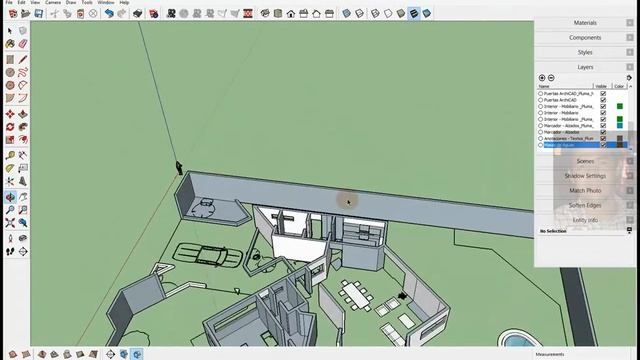Viewport: 640px width, 360px height.
Task: Choose the Tape Measure tool
Action: [10, 156]
